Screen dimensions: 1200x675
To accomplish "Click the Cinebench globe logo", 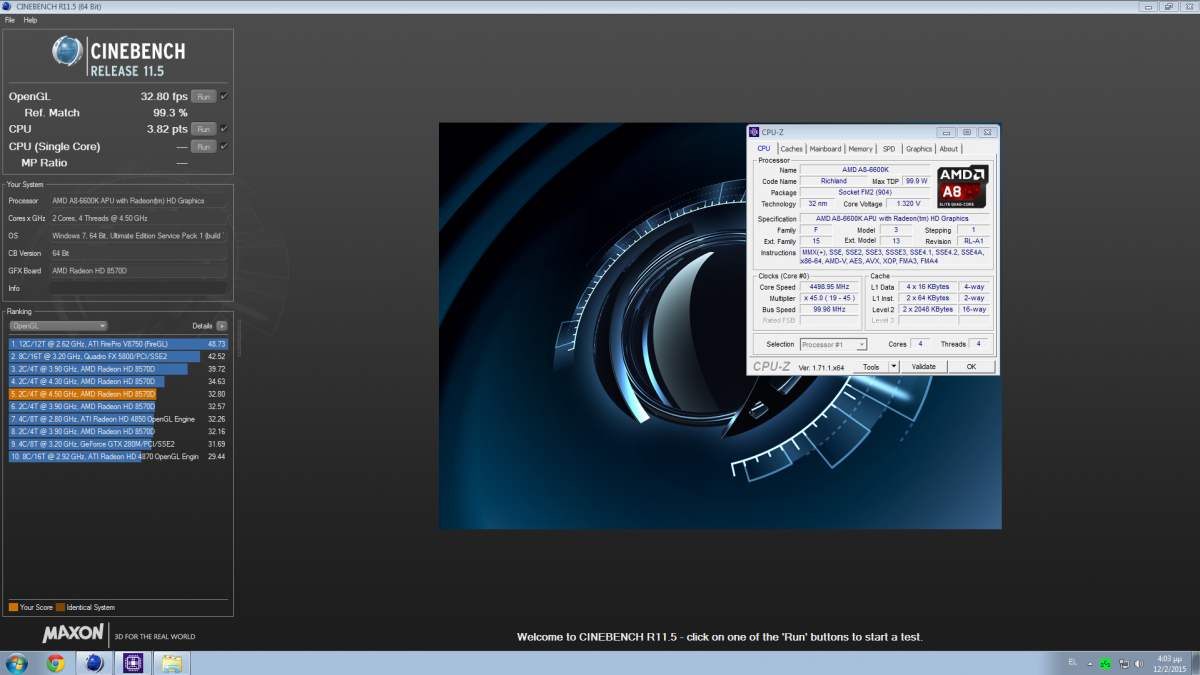I will click(x=68, y=52).
